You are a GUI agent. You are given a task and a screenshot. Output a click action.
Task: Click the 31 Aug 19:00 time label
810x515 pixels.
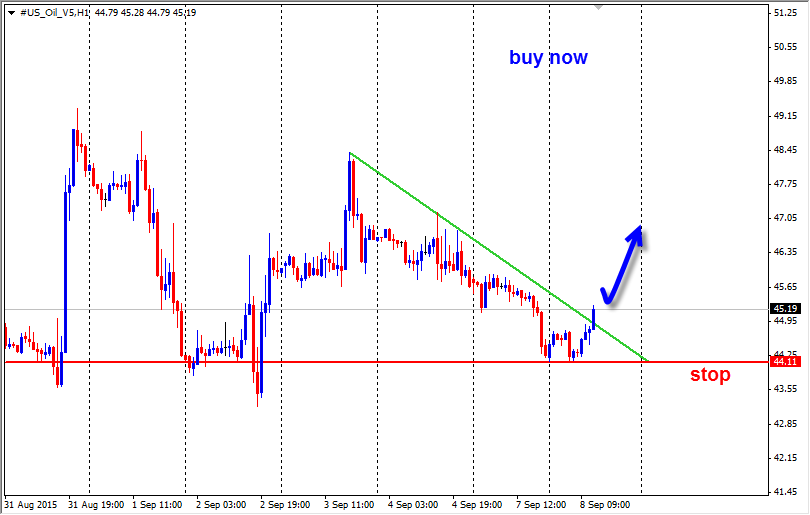point(96,505)
